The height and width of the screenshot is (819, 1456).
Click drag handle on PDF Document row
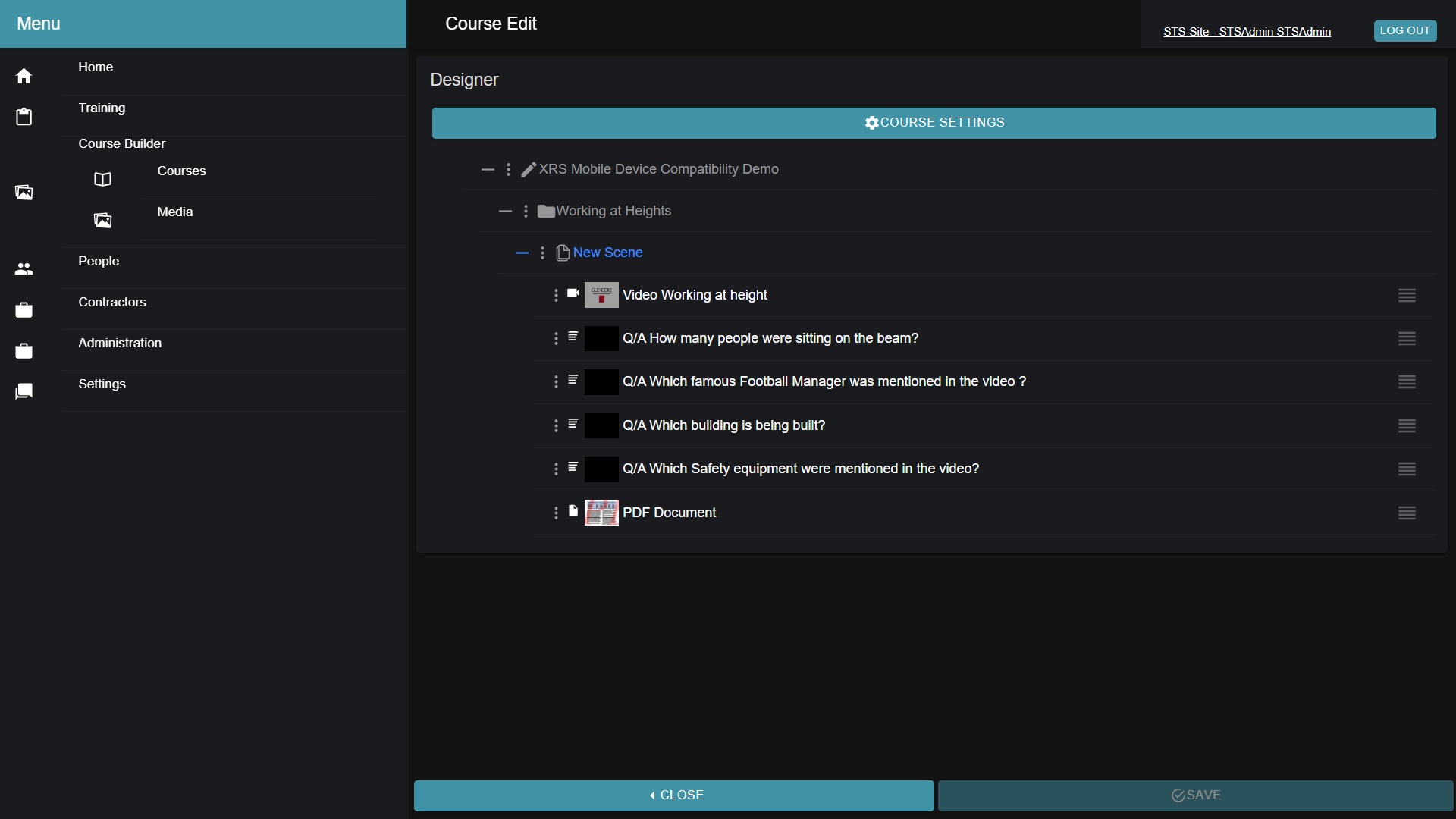pos(1407,513)
